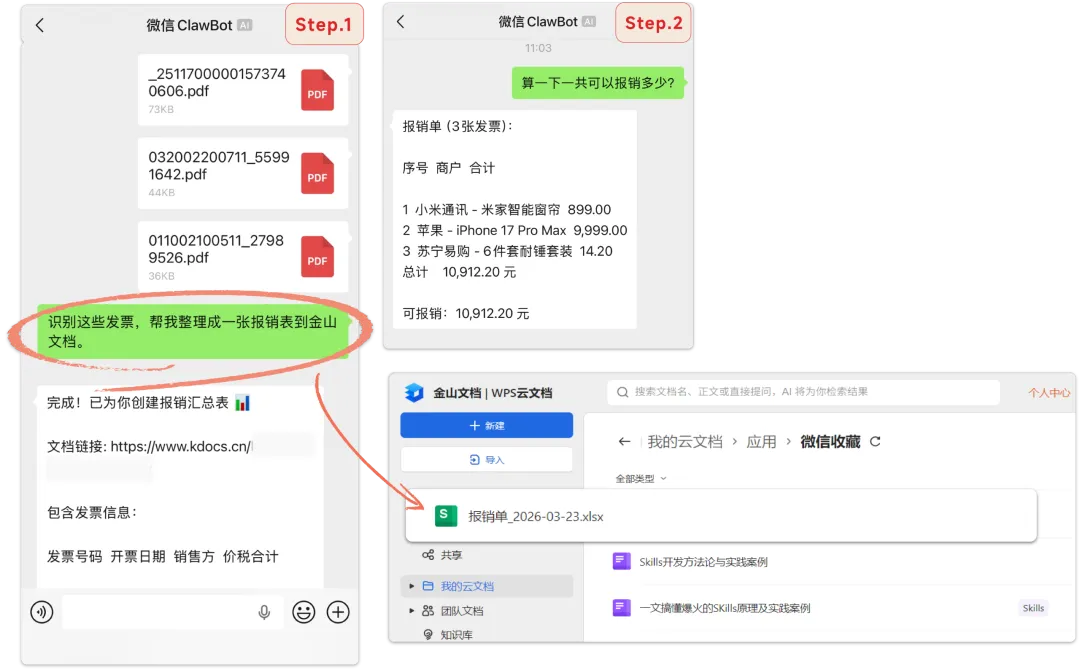Click 应用 in the breadcrumb path
The height and width of the screenshot is (670, 1080).
click(x=762, y=441)
